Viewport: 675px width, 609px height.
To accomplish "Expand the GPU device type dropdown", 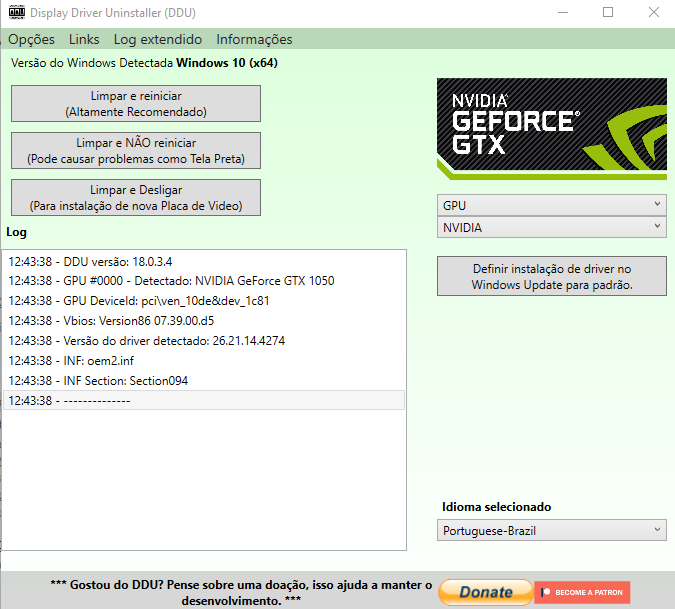I will 551,205.
